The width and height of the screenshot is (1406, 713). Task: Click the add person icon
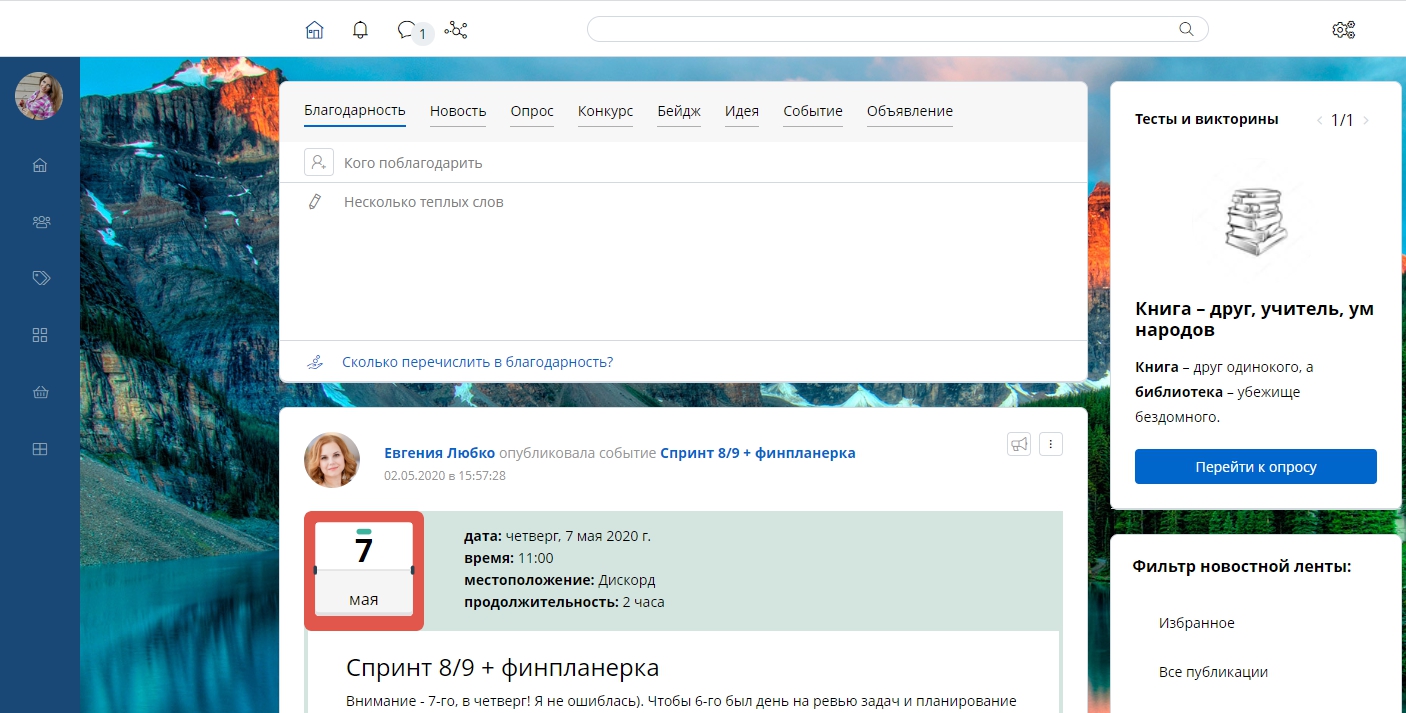(318, 162)
